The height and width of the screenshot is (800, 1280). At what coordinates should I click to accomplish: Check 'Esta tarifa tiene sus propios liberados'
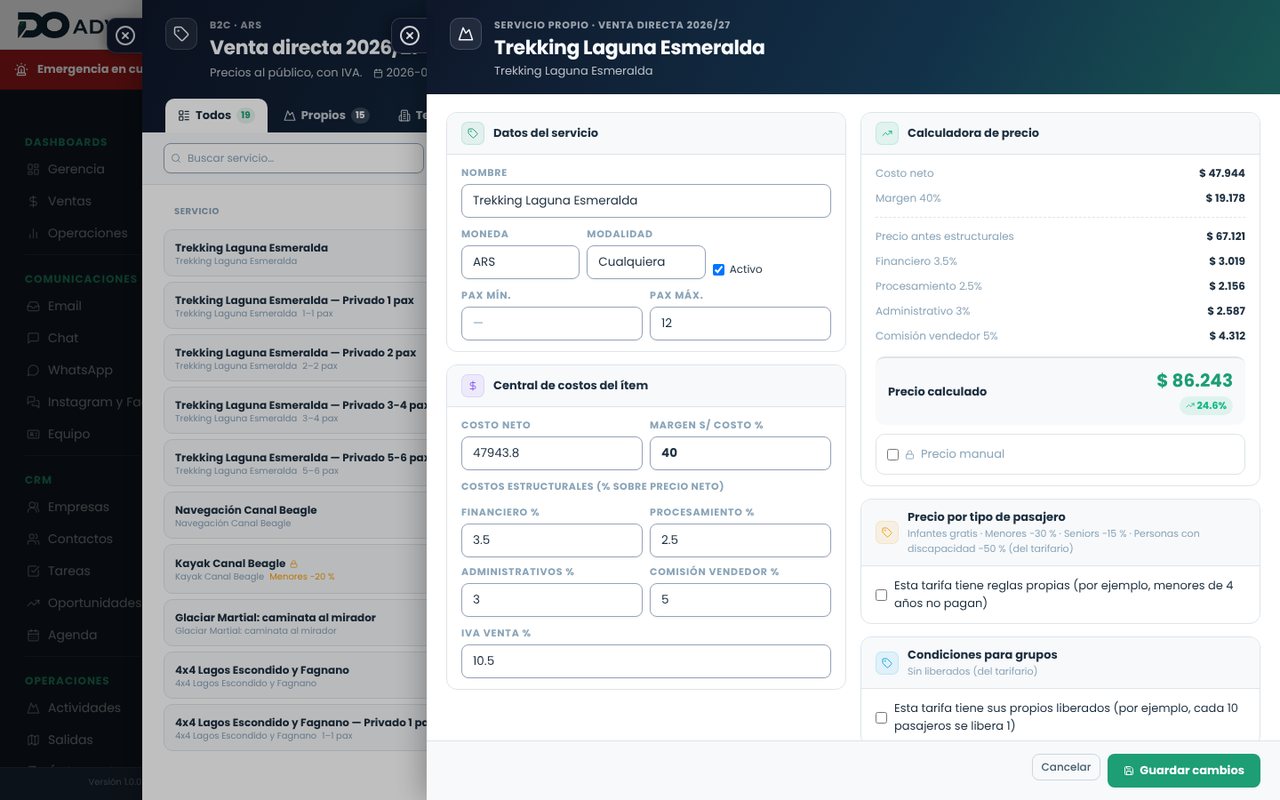[x=881, y=717]
